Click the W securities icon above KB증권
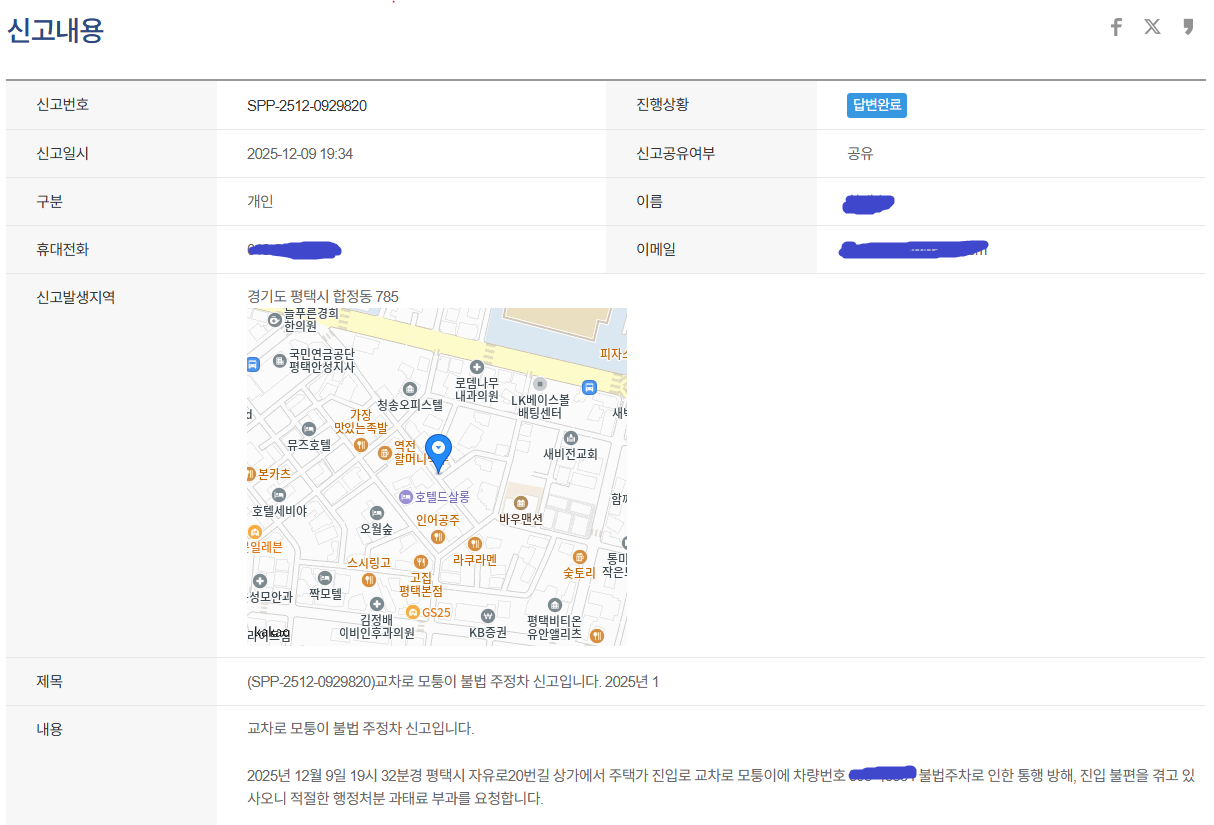The image size is (1214, 825). point(487,615)
